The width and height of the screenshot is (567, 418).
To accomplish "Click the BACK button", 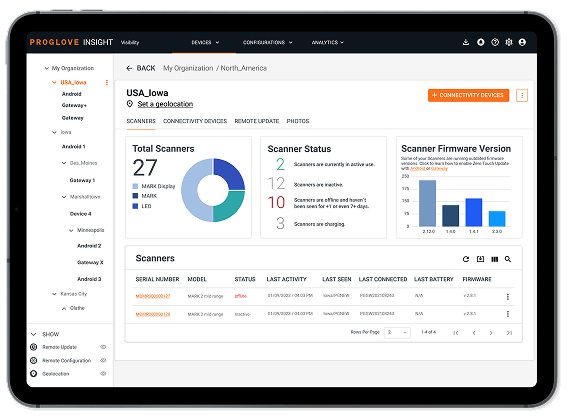I will [141, 68].
